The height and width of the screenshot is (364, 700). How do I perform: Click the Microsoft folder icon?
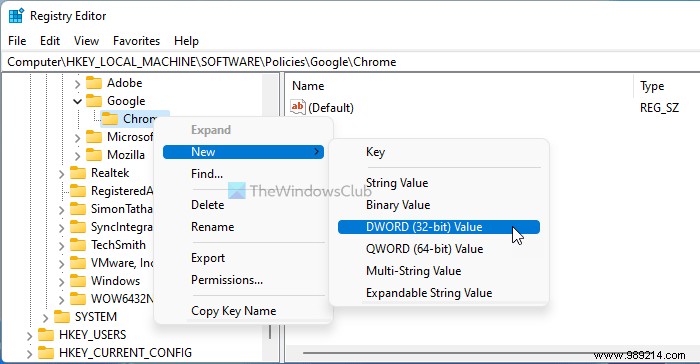click(94, 137)
